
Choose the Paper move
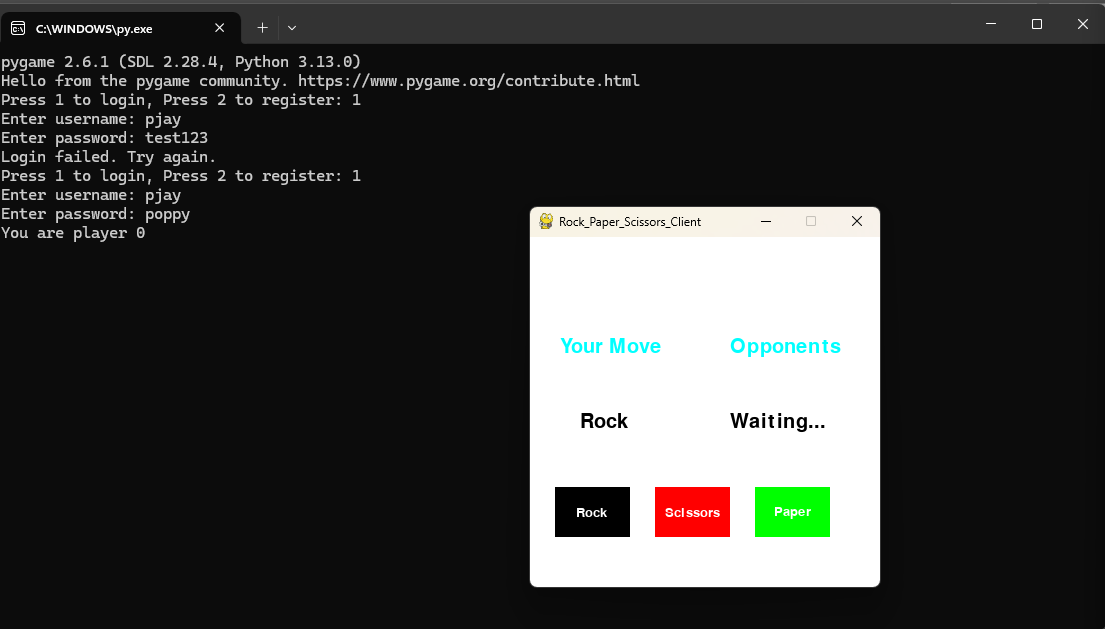[x=792, y=511]
